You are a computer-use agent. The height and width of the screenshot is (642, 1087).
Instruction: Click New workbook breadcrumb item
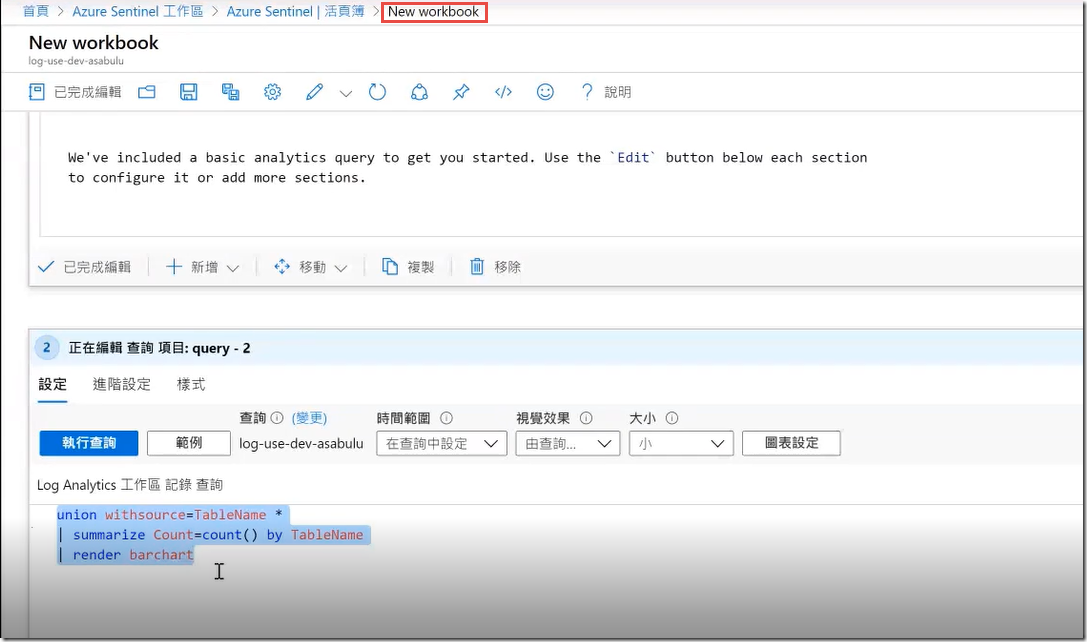coord(433,11)
